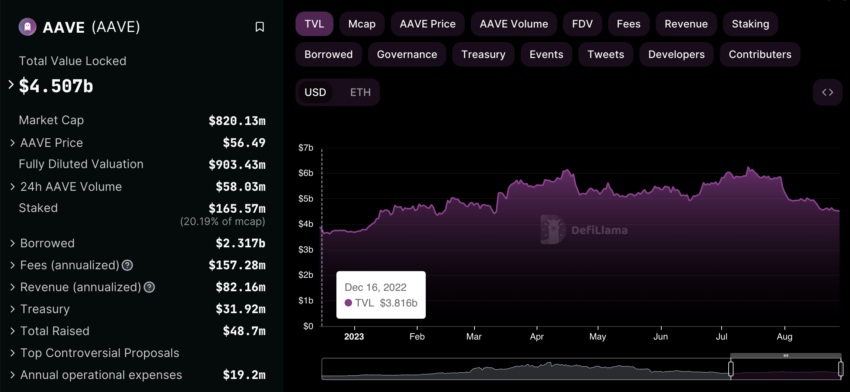Switch chart denomination to ETH

click(360, 92)
